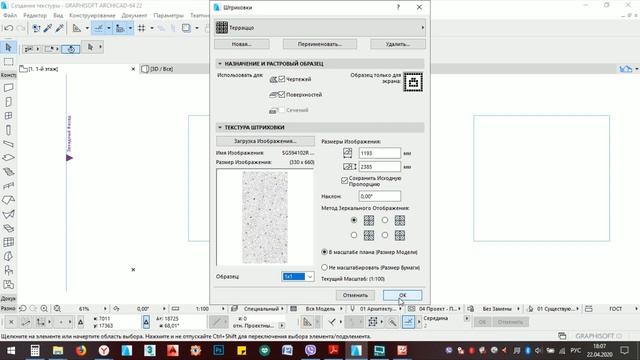Viewport: 640px width, 360px height.
Task: Open the 61% zoom value dropdown arrow
Action: point(105,309)
